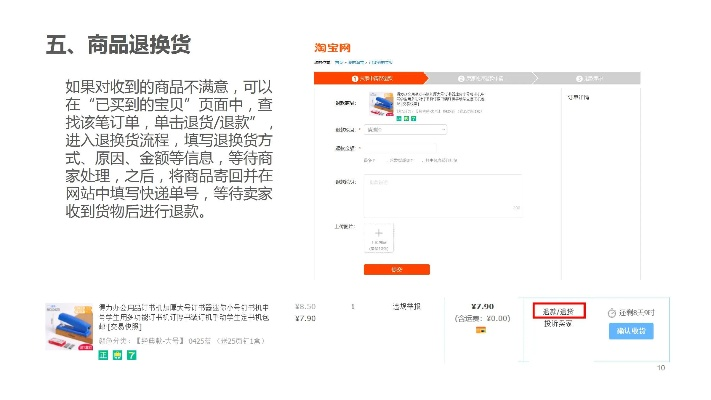Focus the refund description text area
Viewport: 711px width, 400px height.
pos(443,195)
